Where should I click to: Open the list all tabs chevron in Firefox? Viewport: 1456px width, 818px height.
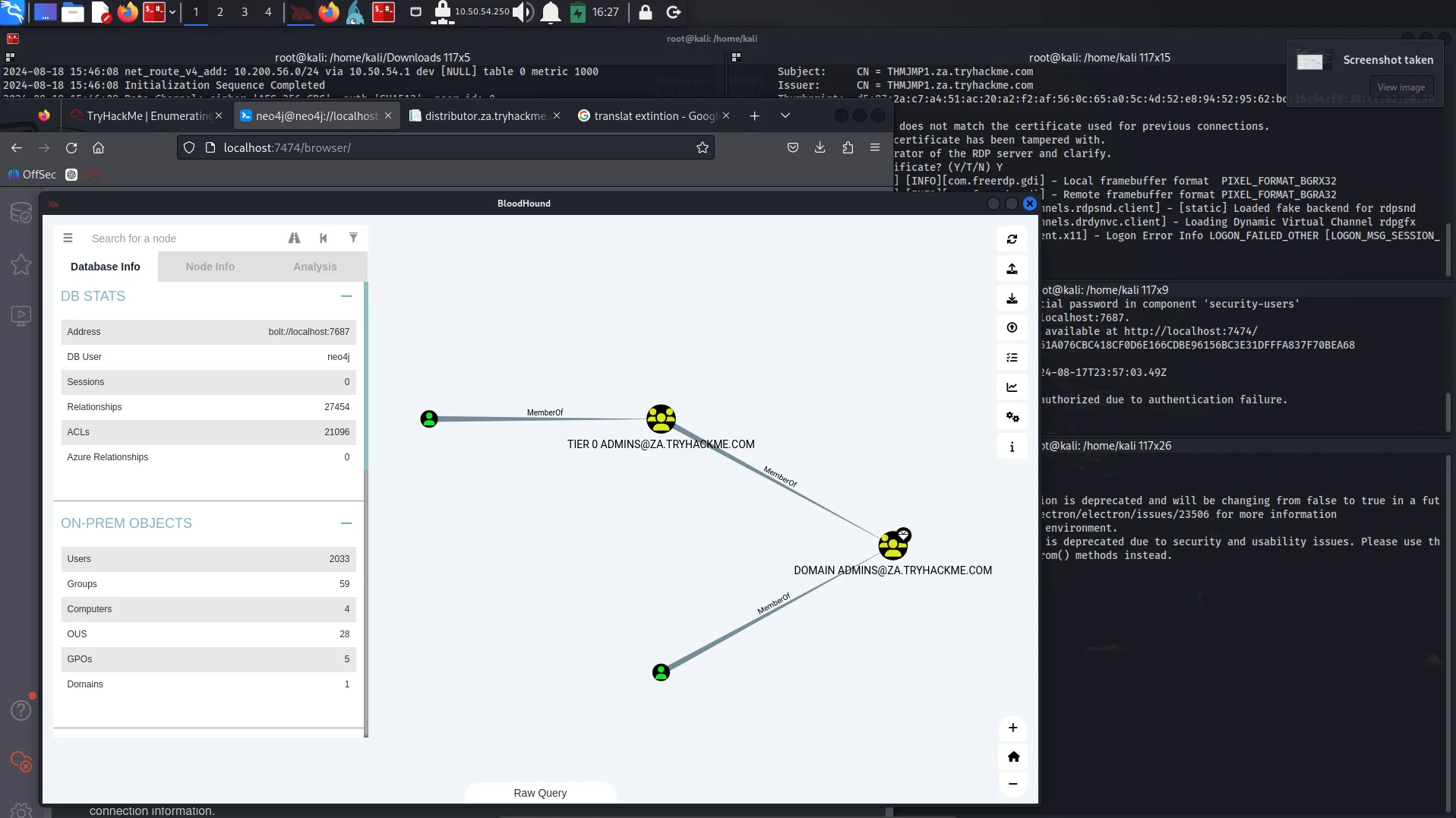pos(785,115)
